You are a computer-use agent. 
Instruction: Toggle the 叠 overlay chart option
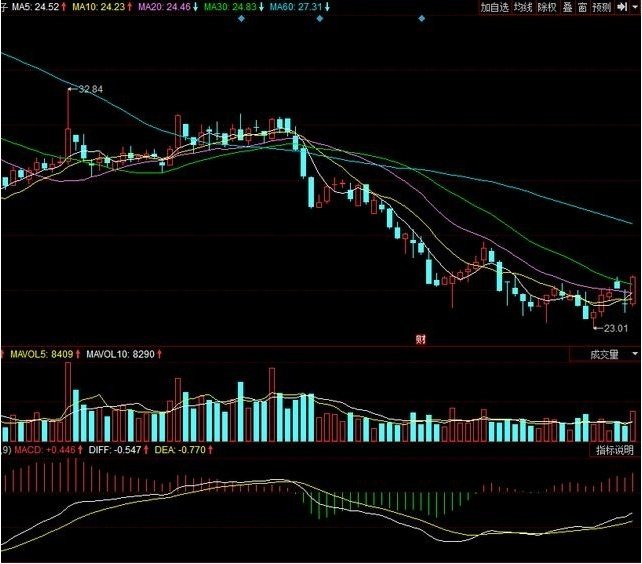coord(567,7)
